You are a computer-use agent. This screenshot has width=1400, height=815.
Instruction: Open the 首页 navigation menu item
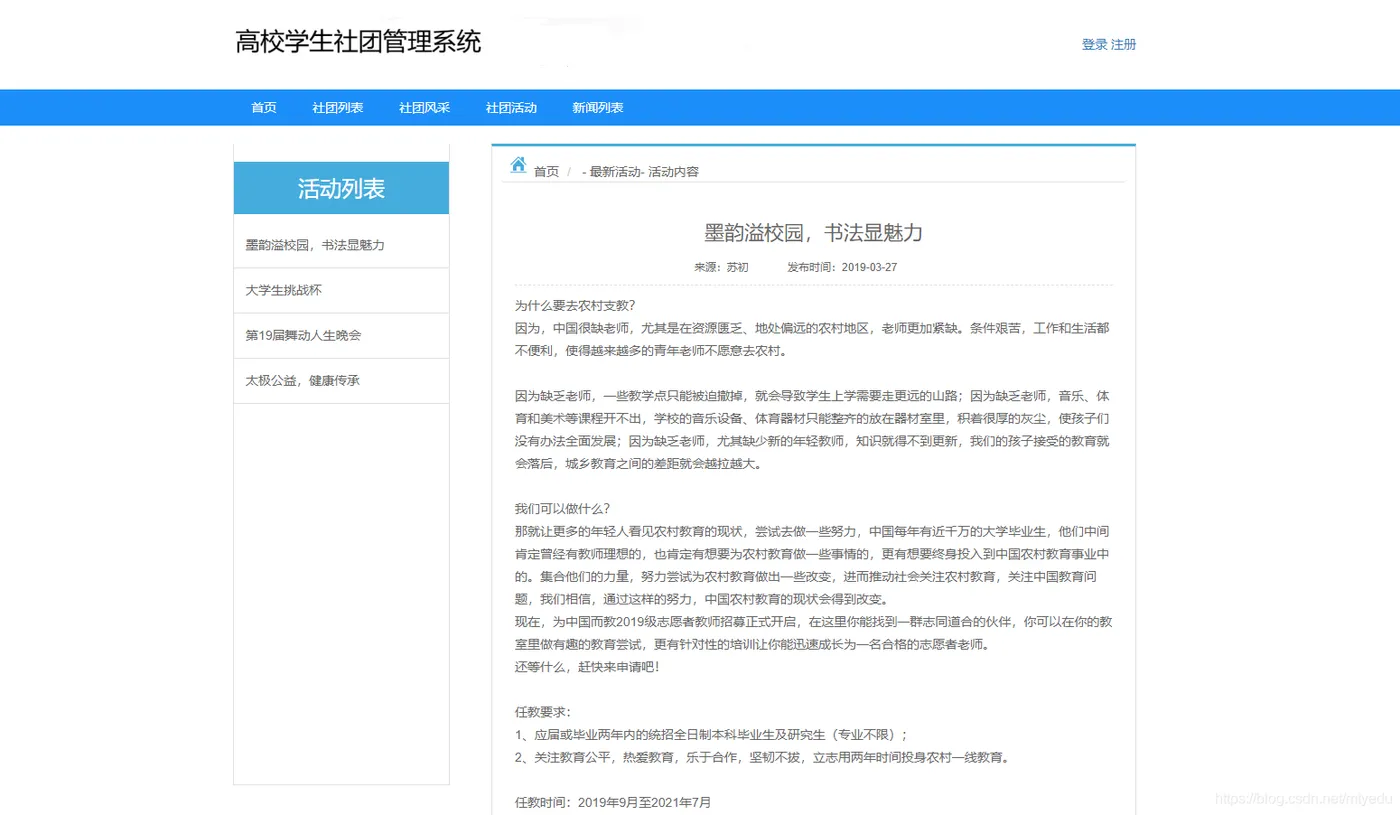pos(264,108)
